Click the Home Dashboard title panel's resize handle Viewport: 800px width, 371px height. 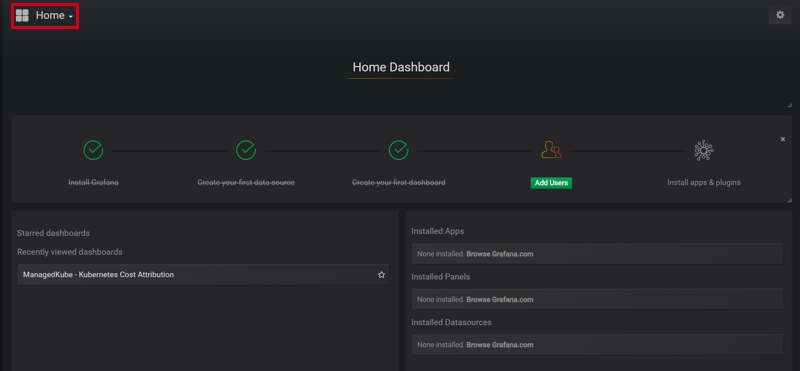789,105
